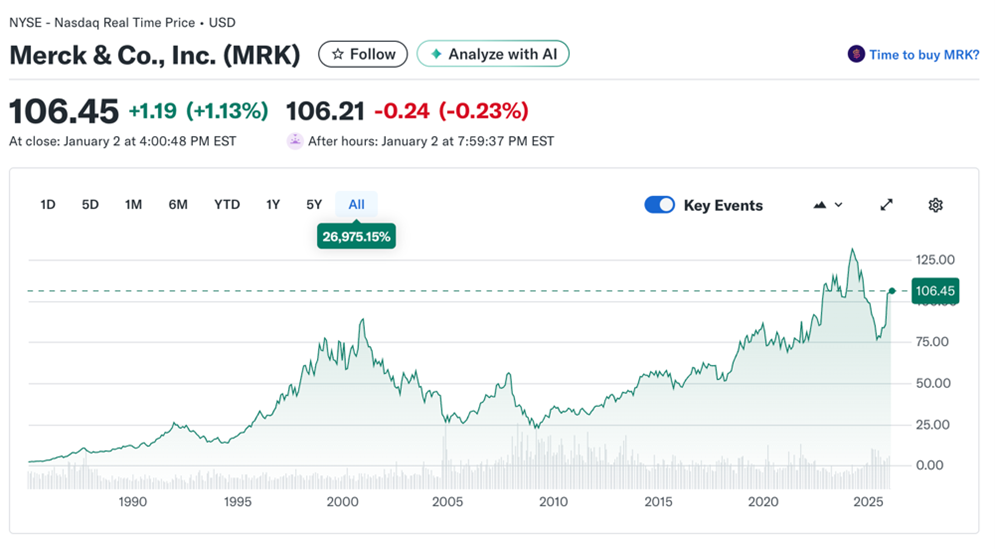Open the Time to buy MRK? link
995x549 pixels.
[924, 55]
